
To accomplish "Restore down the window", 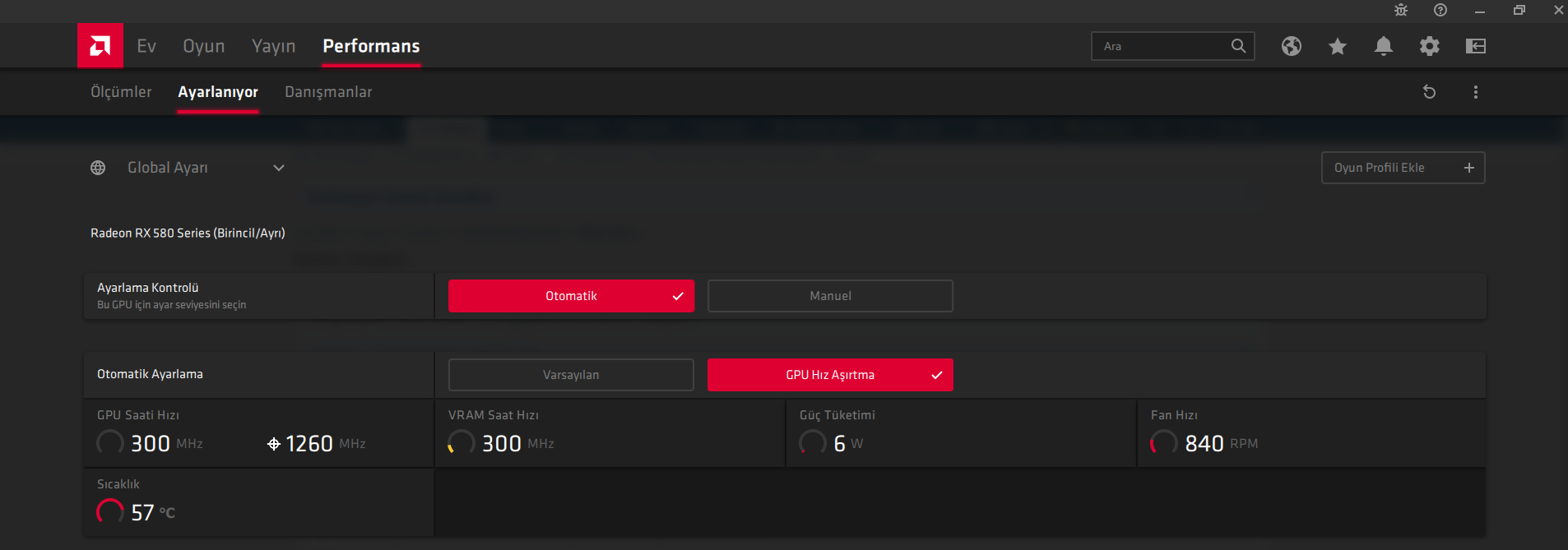I will (x=1519, y=10).
